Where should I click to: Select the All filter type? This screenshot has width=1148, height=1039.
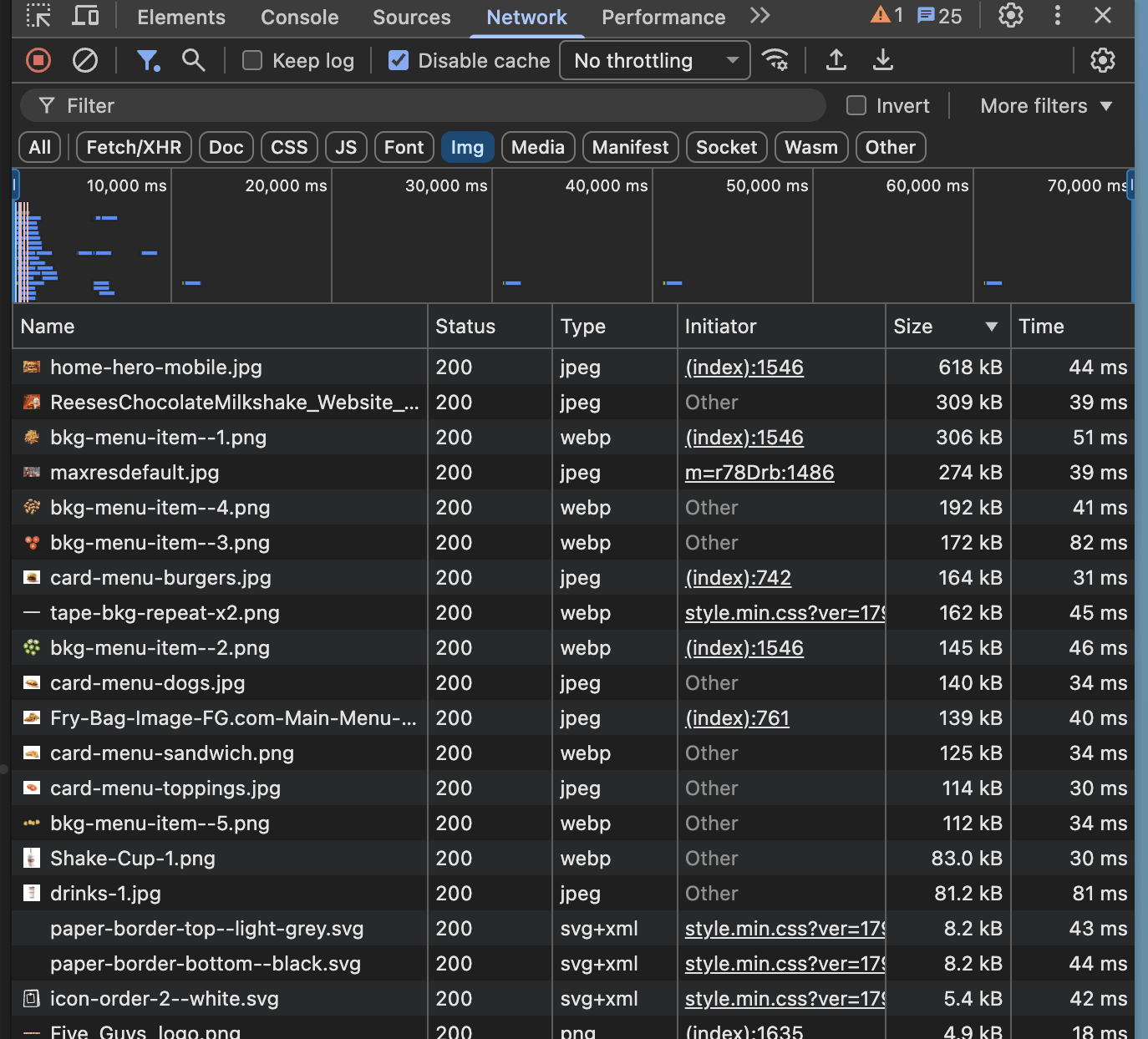40,147
